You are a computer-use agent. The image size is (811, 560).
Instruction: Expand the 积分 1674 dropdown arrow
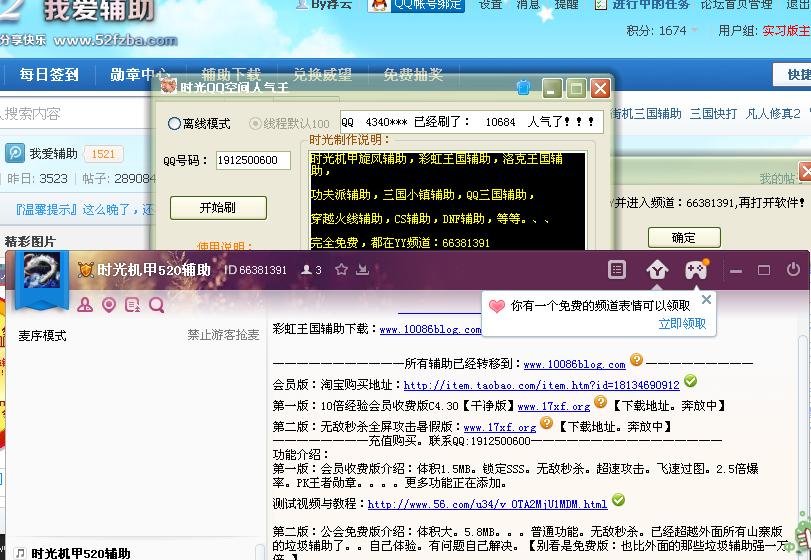(x=695, y=31)
